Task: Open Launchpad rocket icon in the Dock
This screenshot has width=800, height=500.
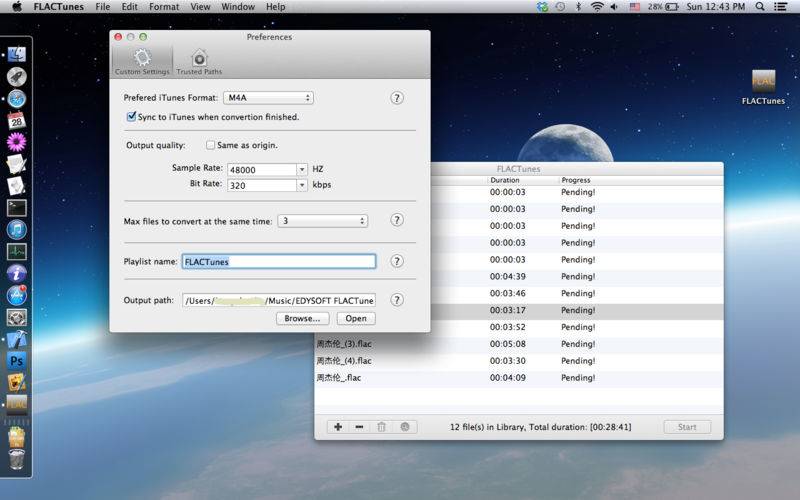Action: pos(16,77)
